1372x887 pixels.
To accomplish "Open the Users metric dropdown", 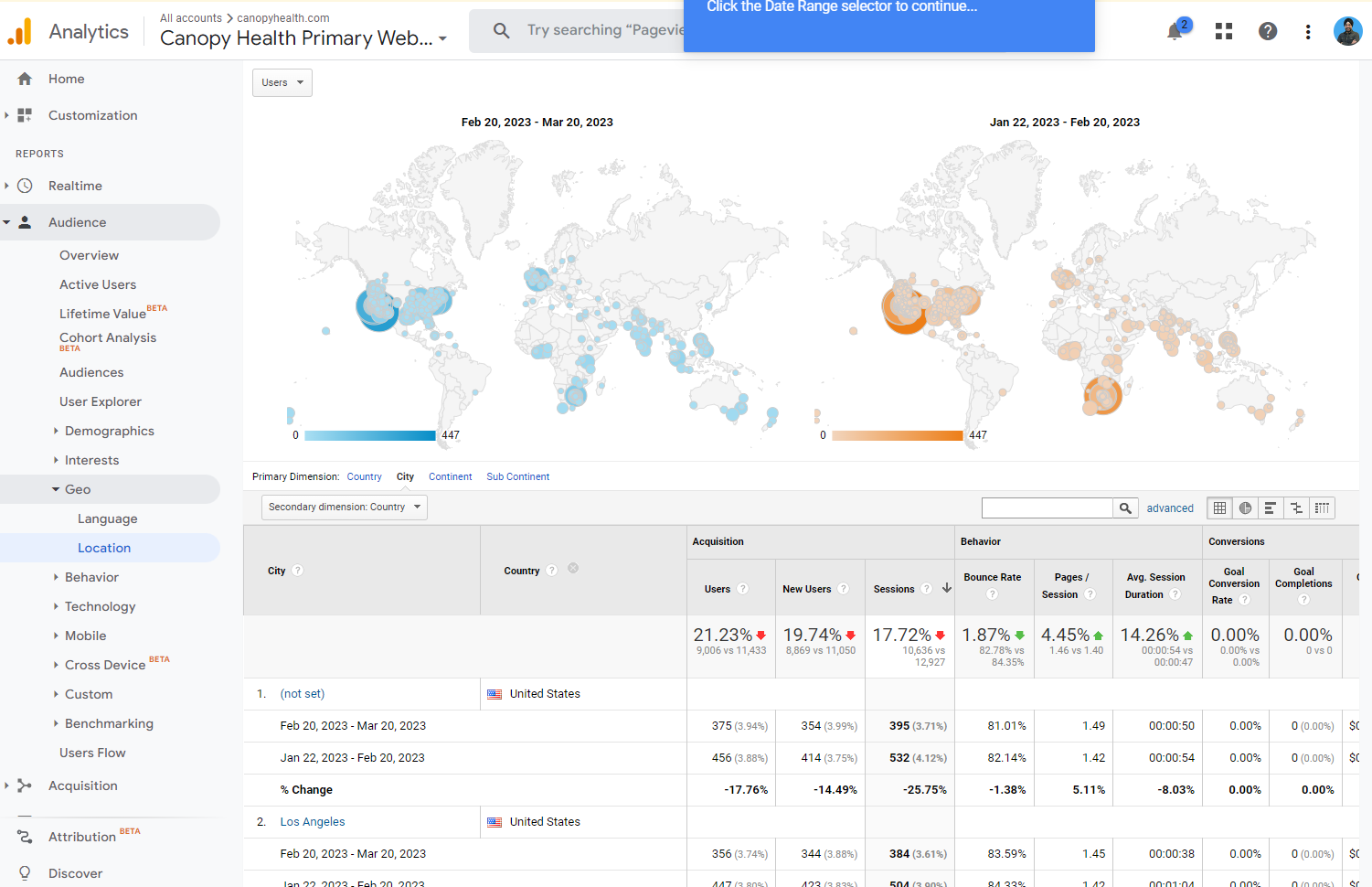I will pyautogui.click(x=282, y=82).
